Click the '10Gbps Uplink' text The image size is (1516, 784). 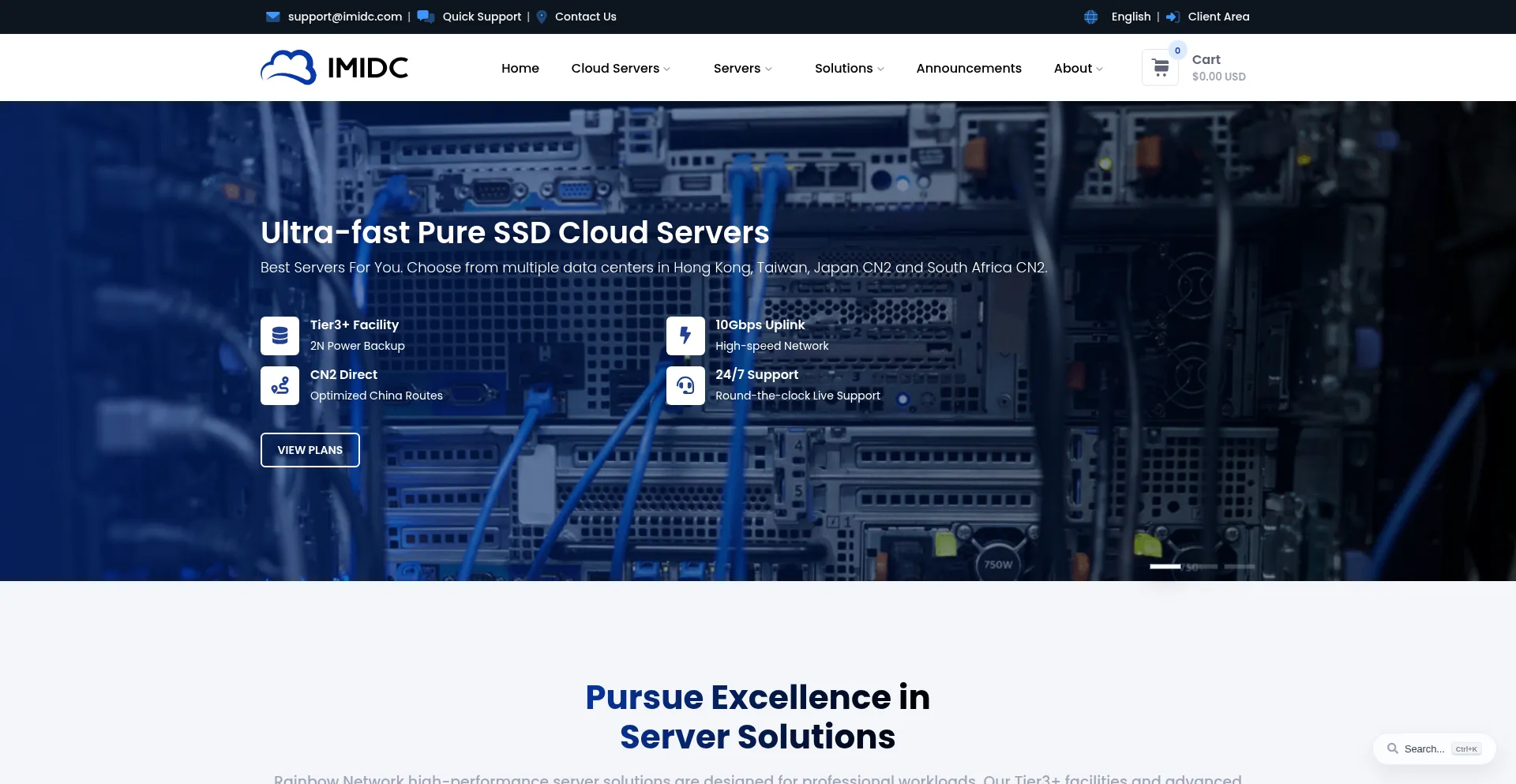(760, 324)
